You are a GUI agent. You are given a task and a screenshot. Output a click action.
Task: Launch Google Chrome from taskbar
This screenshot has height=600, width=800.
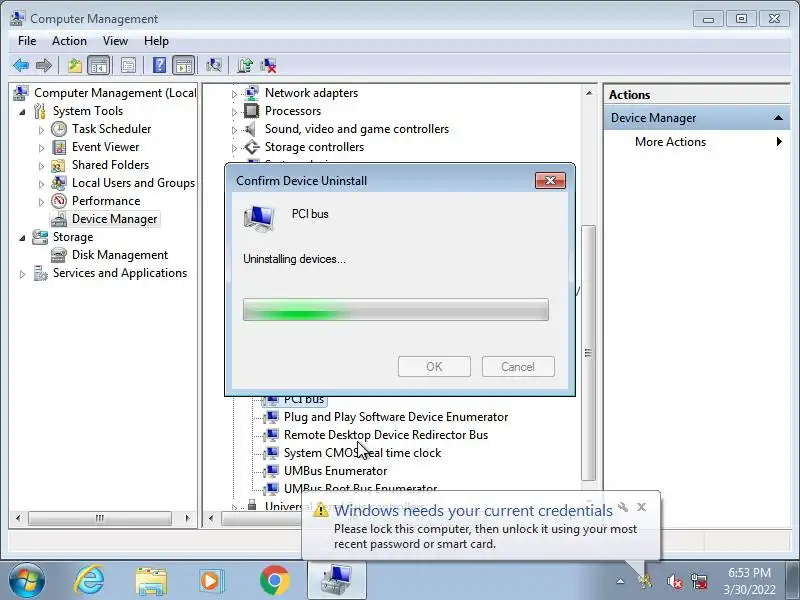pyautogui.click(x=274, y=581)
